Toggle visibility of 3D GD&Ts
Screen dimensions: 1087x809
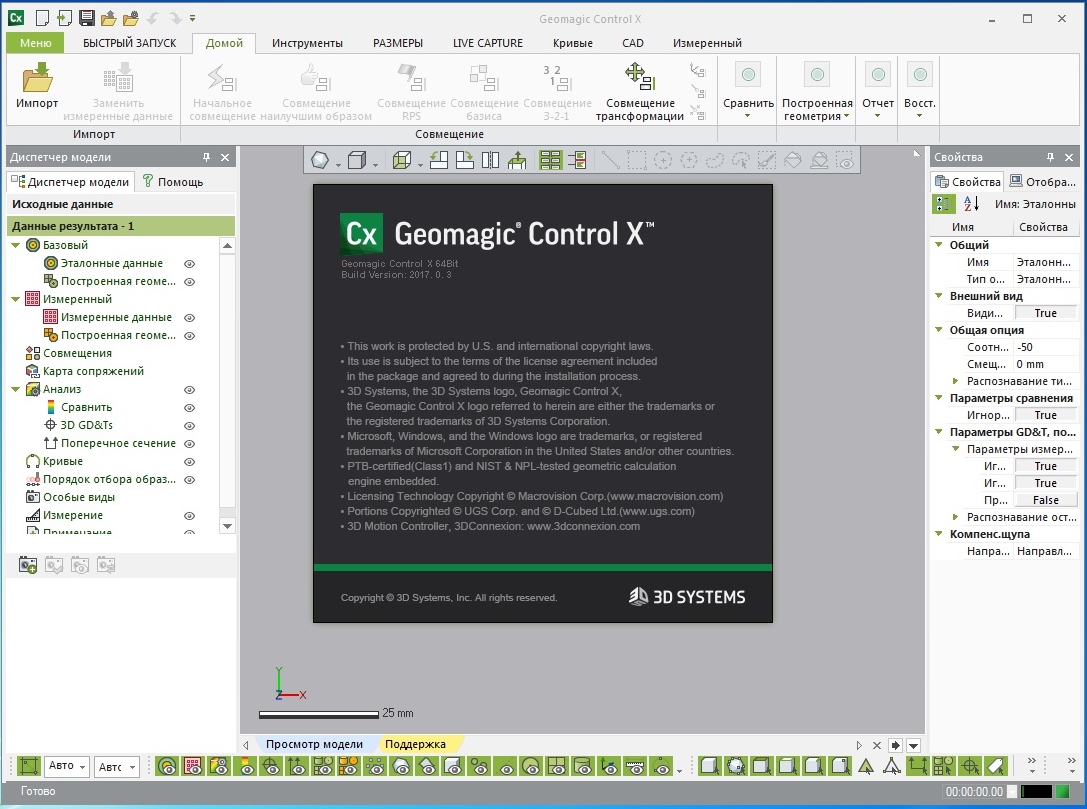pos(189,426)
